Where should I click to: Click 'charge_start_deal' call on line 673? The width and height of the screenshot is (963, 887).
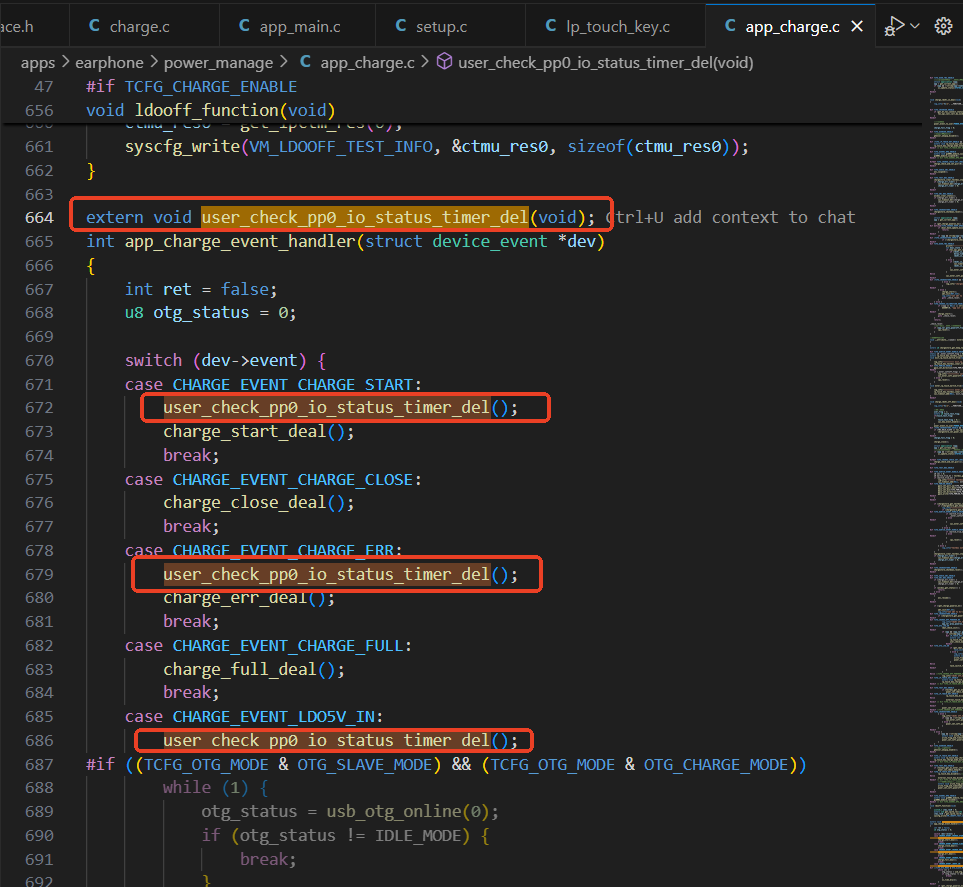click(244, 432)
